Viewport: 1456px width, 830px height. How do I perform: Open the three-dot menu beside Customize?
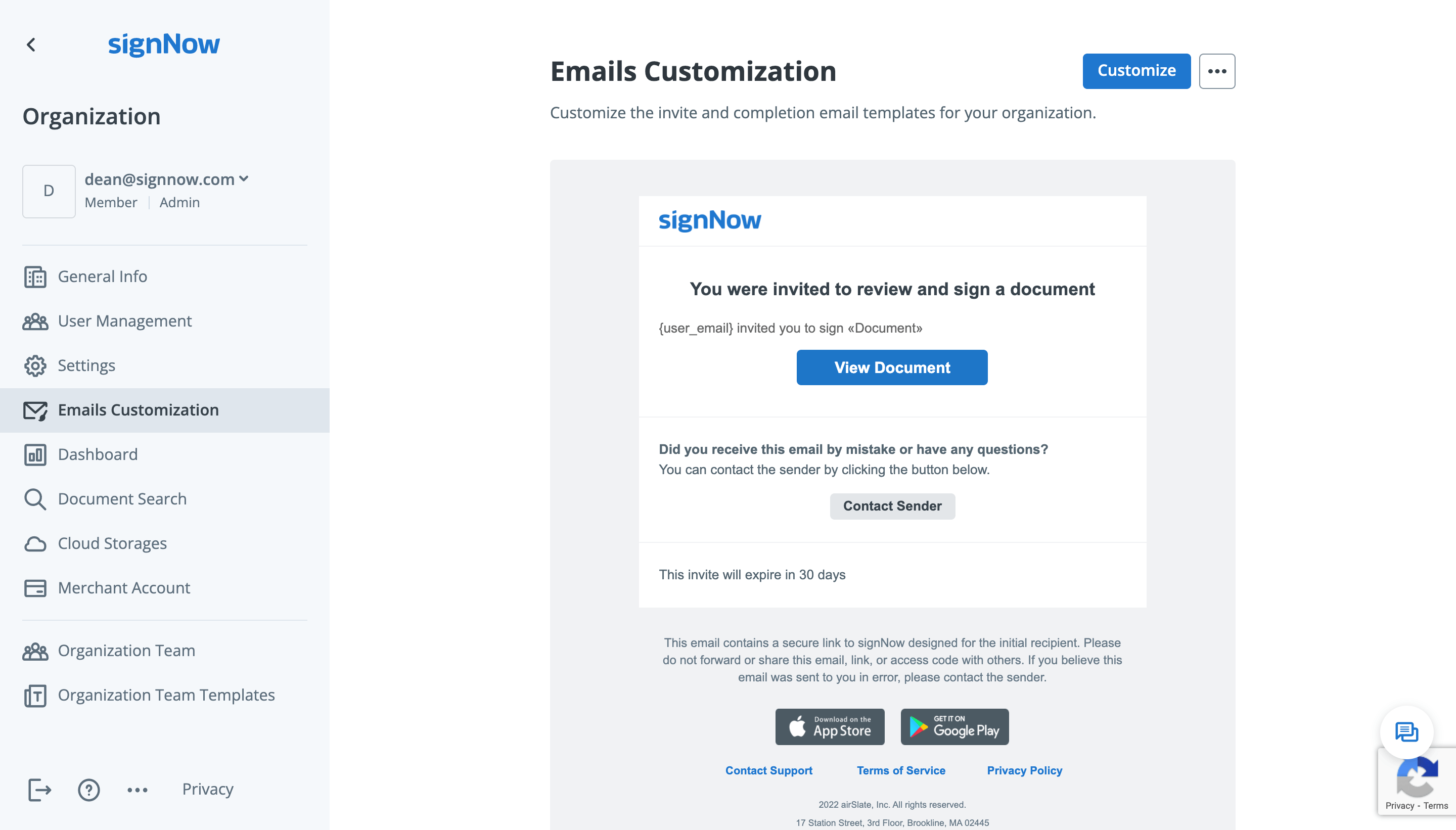1216,71
